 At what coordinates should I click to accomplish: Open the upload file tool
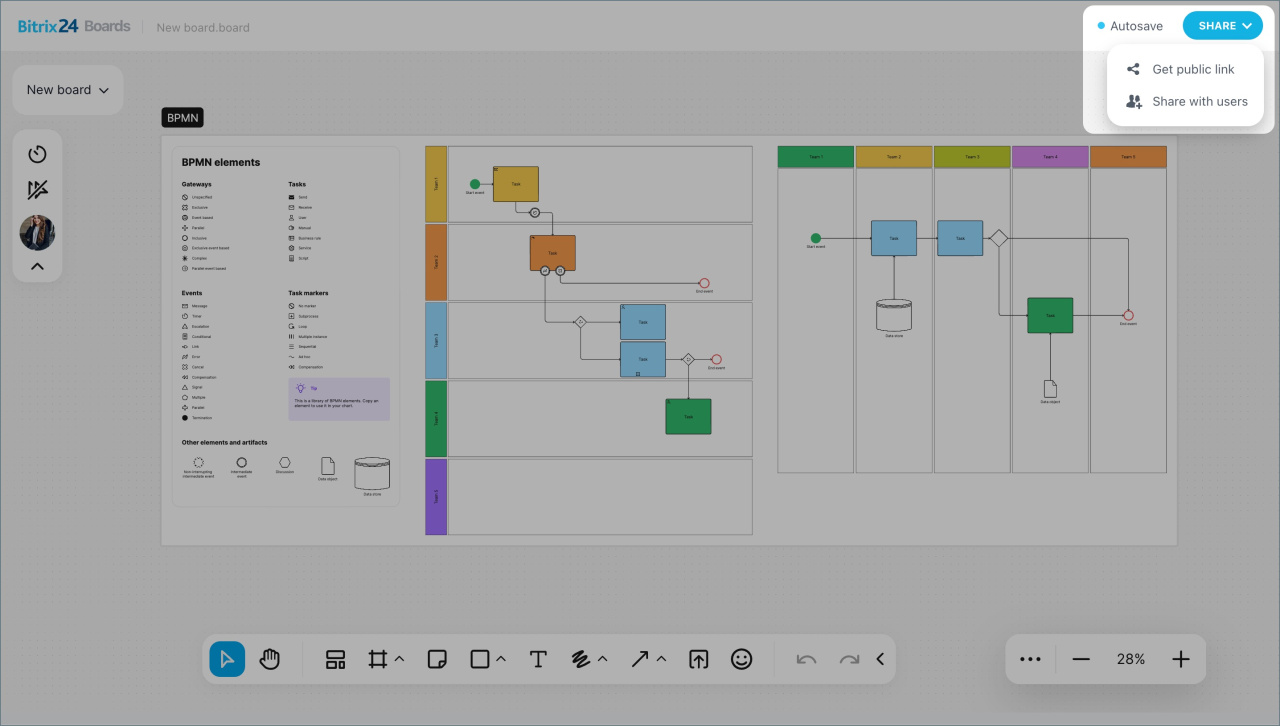click(699, 659)
